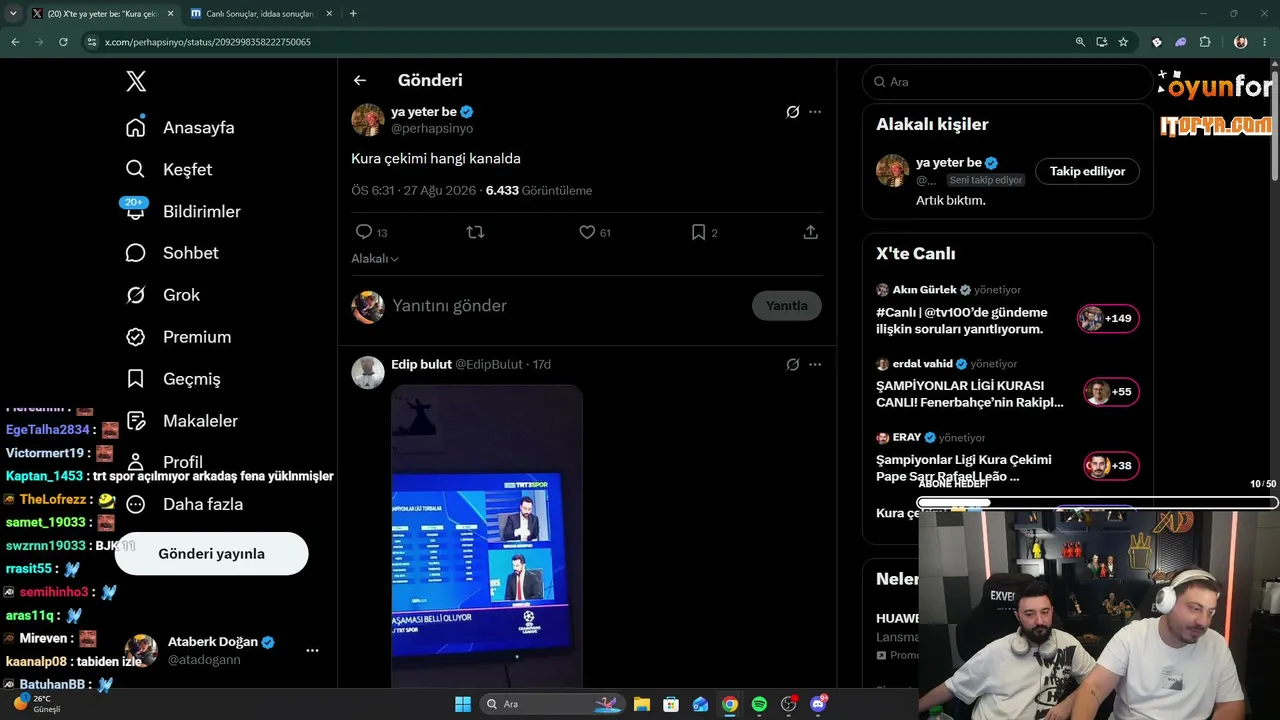
Task: Click the Grok icon on Edip bulut's reply
Action: click(793, 365)
